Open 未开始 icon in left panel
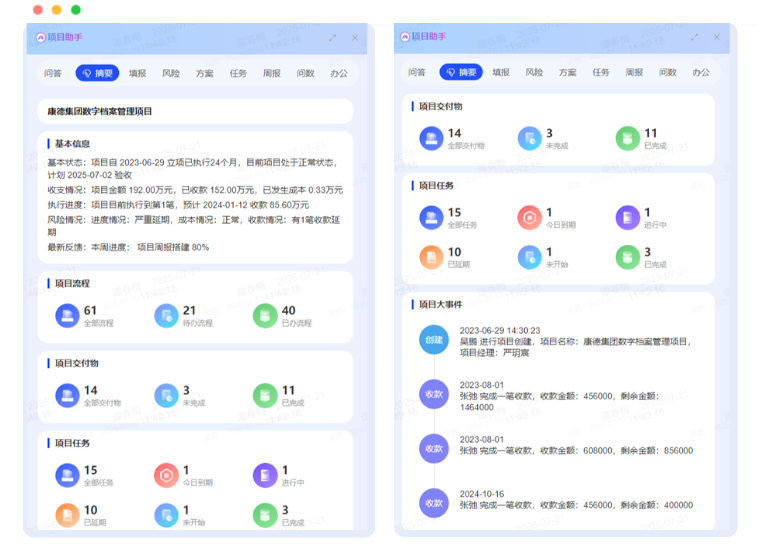 pyautogui.click(x=166, y=516)
